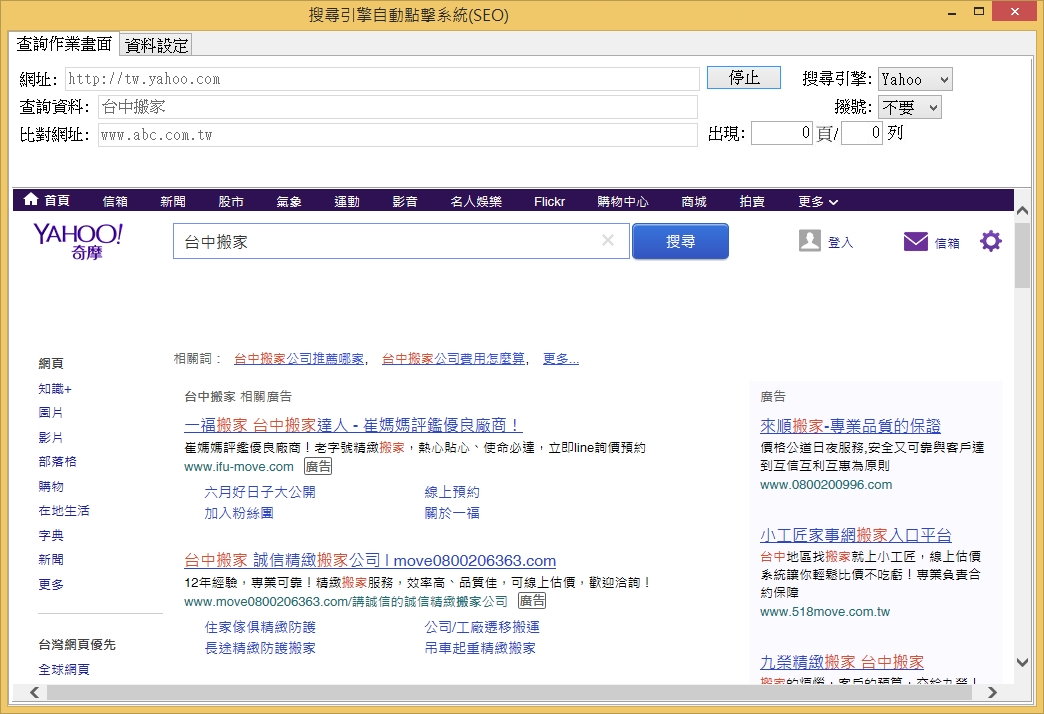Click the 查詢資料 input field

coord(398,107)
